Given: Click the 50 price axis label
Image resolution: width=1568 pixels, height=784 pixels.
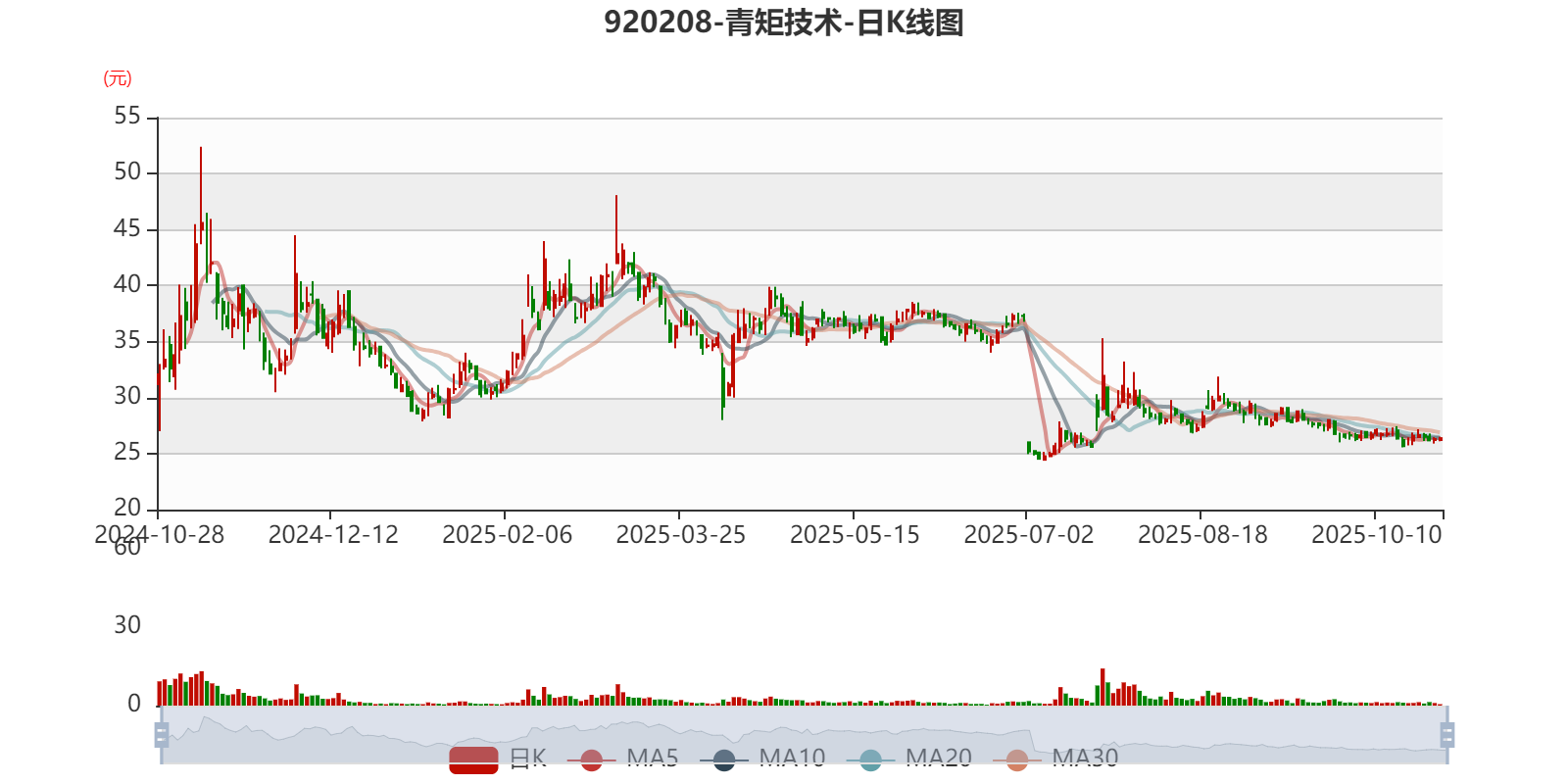Looking at the screenshot, I should (127, 171).
